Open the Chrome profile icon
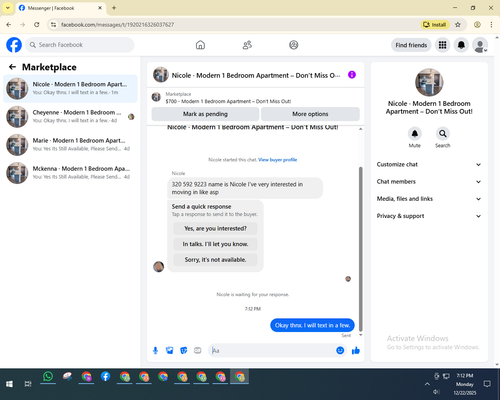Viewport: 500px width, 400px height. point(477,25)
